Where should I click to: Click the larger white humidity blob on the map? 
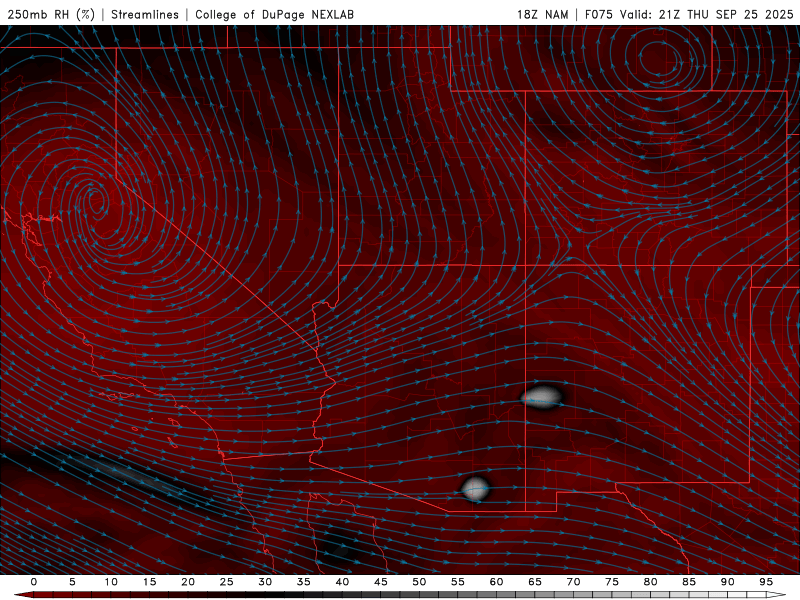tap(542, 396)
